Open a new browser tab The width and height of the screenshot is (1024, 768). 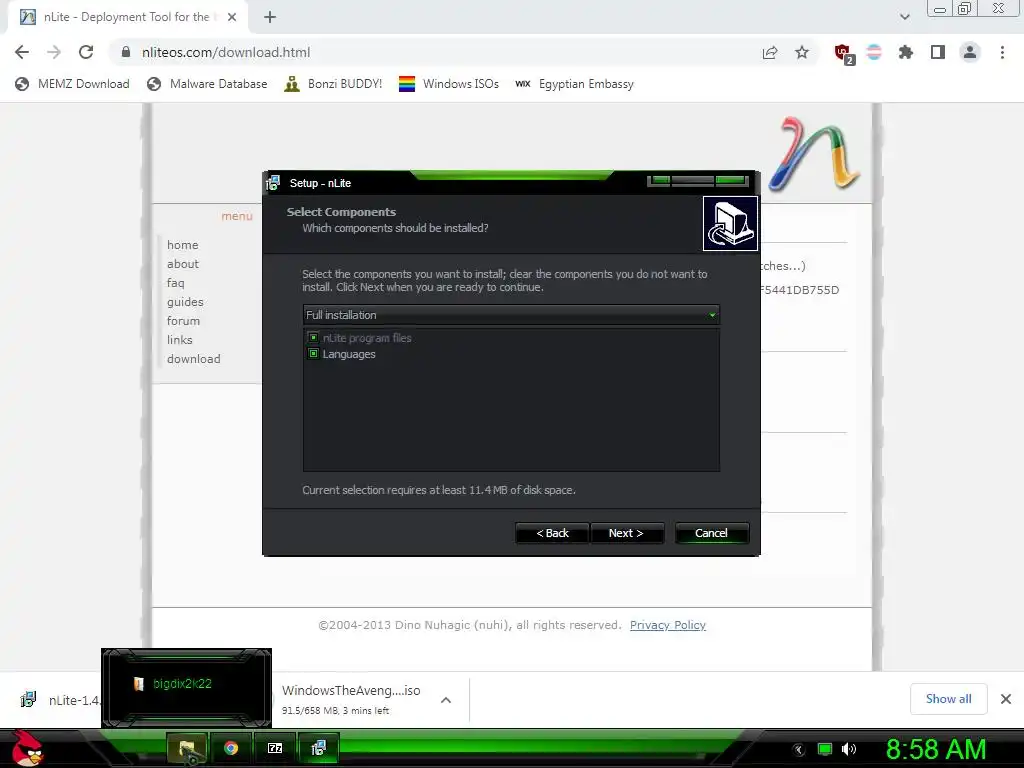[270, 17]
